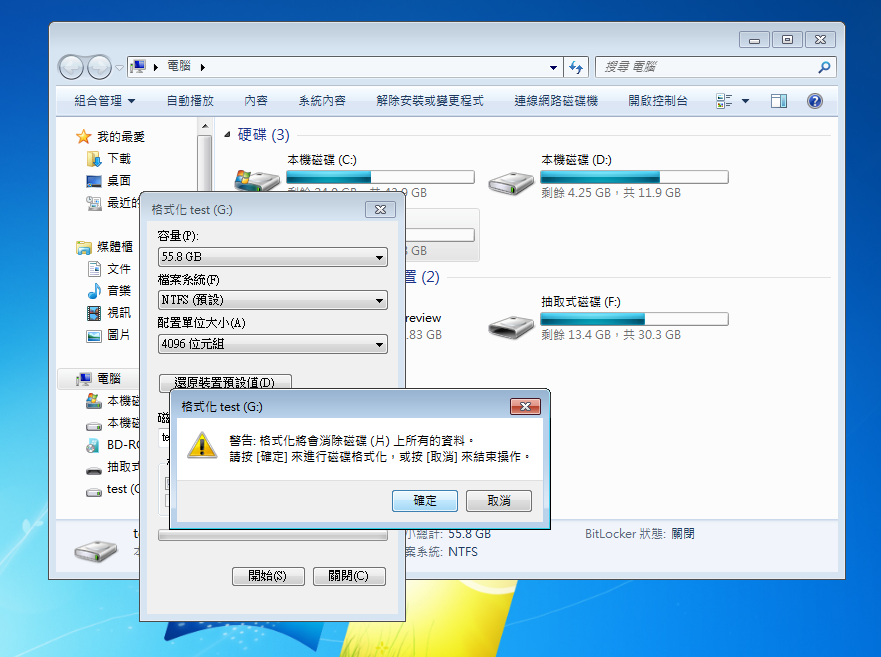
Task: Click 內容 in the toolbar
Action: tap(256, 101)
